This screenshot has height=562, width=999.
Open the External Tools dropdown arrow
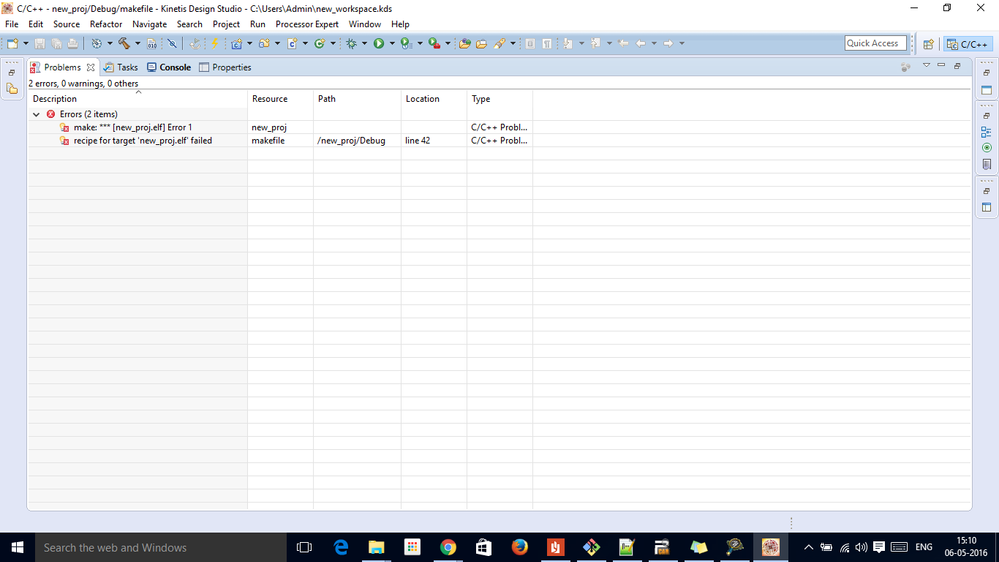pos(447,43)
